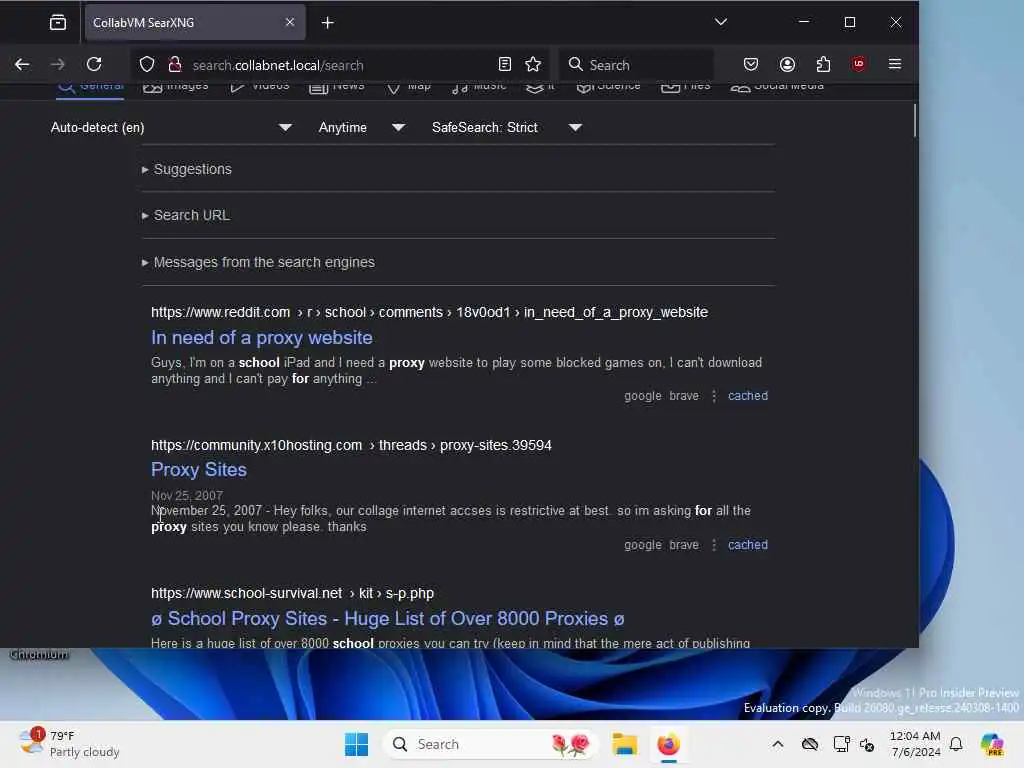This screenshot has height=768, width=1024.
Task: Expand Messages from the search engines
Action: click(x=259, y=263)
